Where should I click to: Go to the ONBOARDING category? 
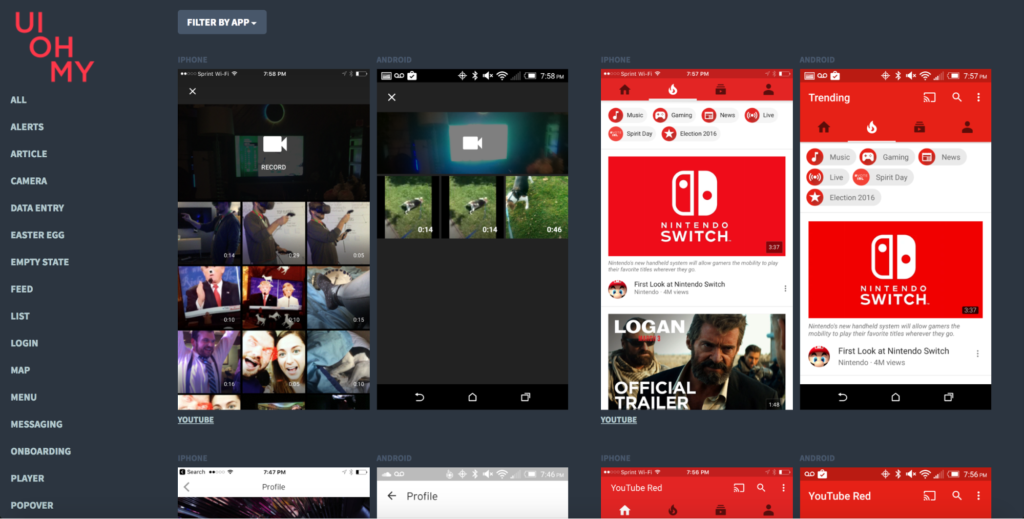pos(40,451)
